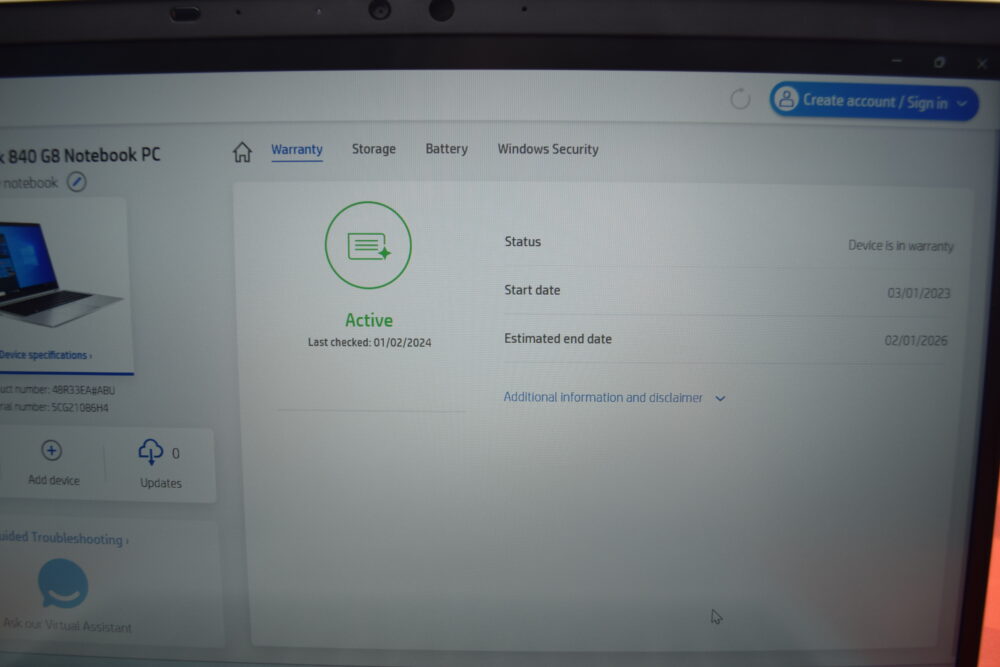The width and height of the screenshot is (1000, 667).
Task: Open the Create account / Sign in dropdown
Action: click(x=962, y=103)
